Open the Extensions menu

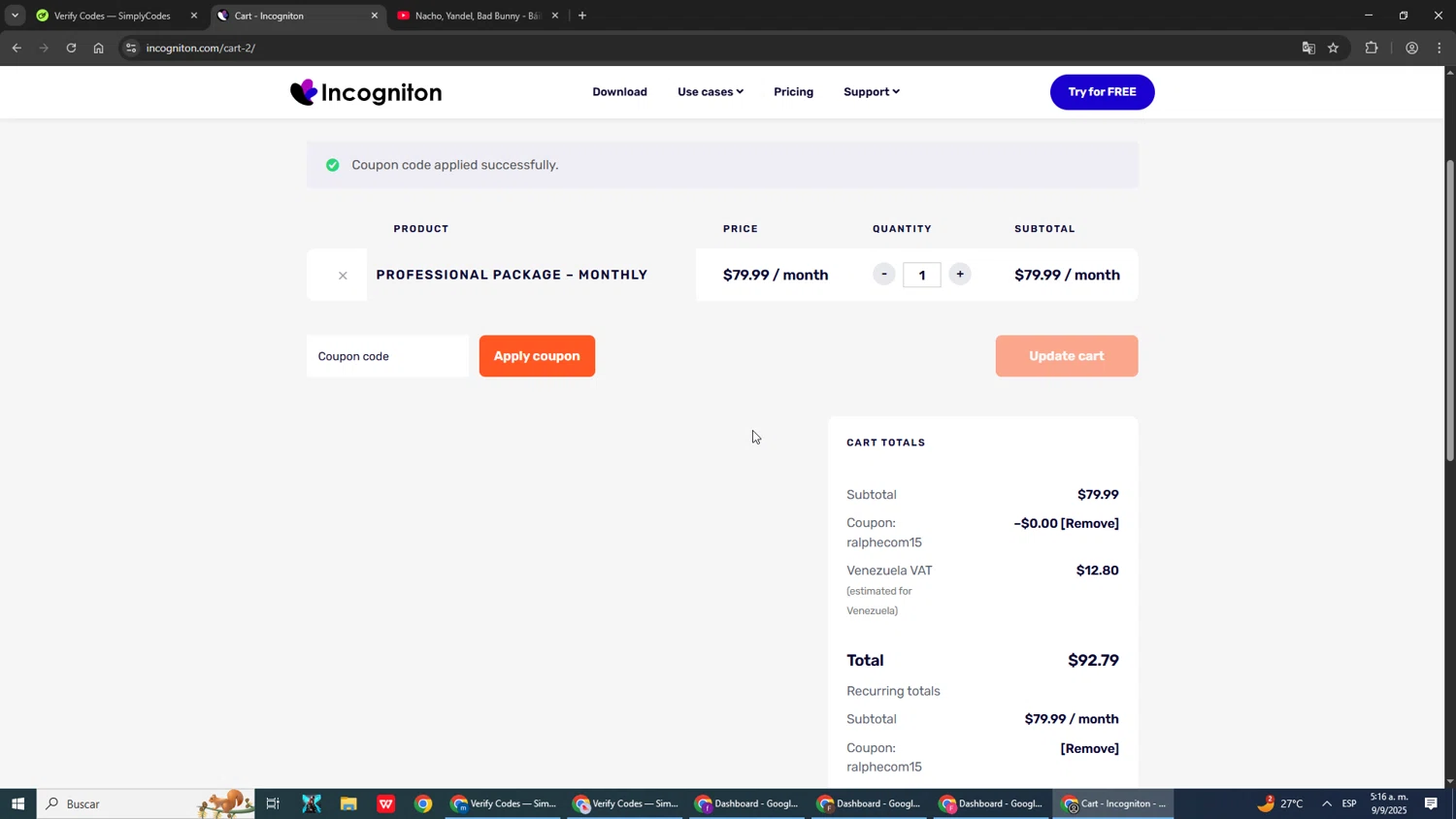pos(1372,48)
